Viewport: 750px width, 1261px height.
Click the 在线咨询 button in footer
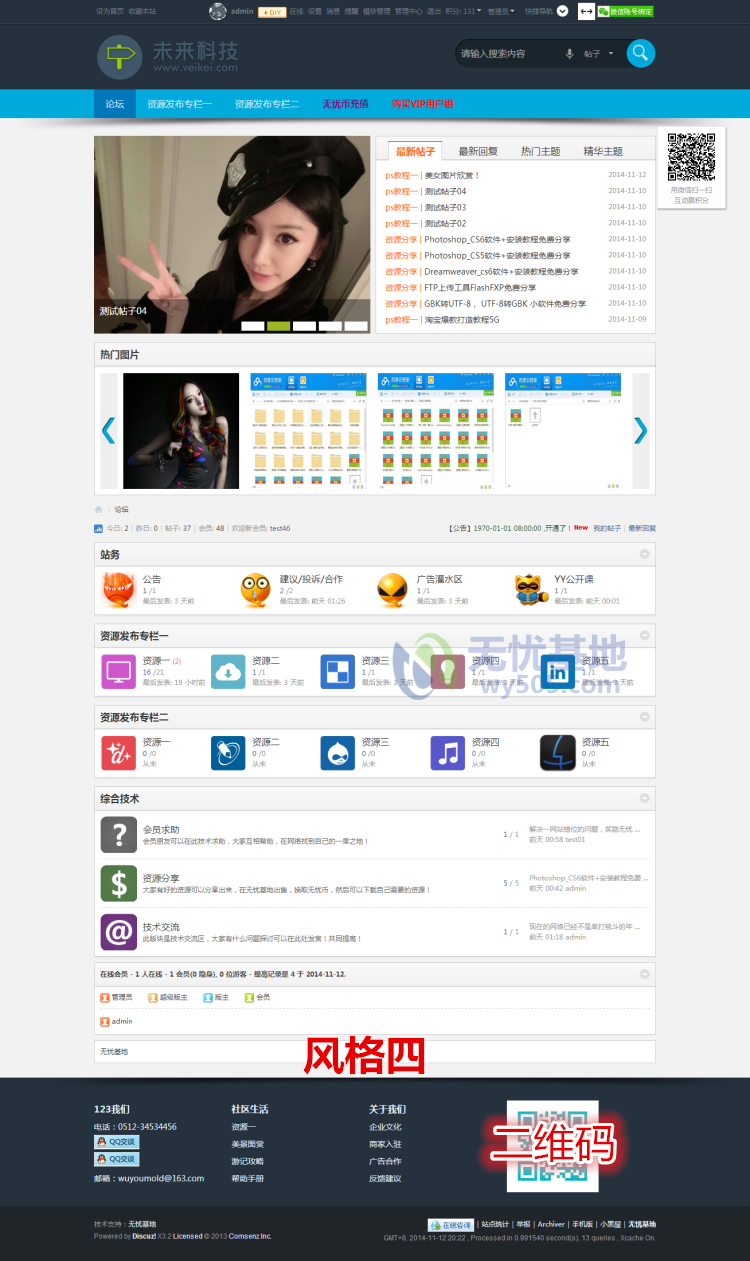[x=451, y=1224]
